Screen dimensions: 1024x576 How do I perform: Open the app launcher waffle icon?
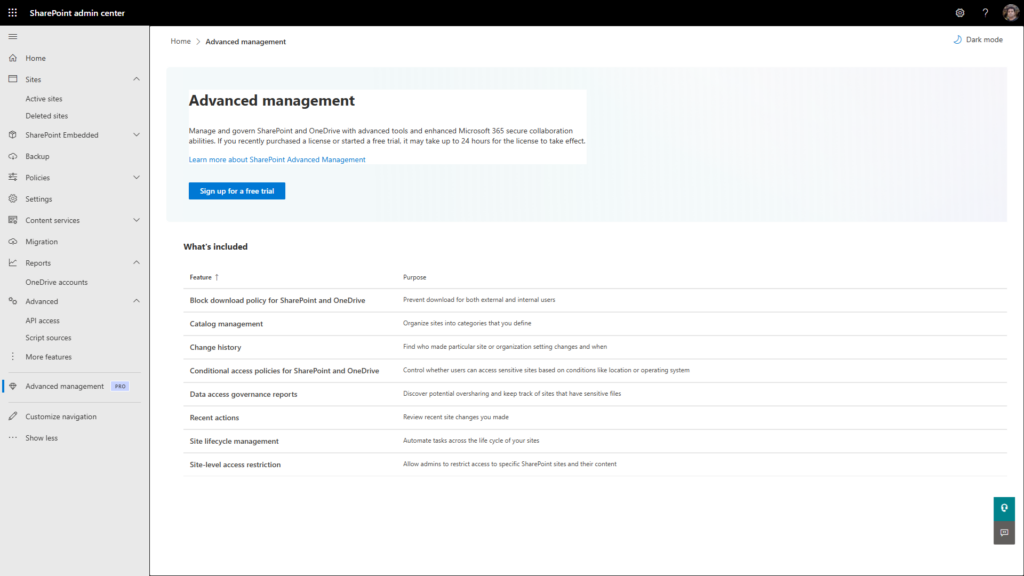(12, 12)
